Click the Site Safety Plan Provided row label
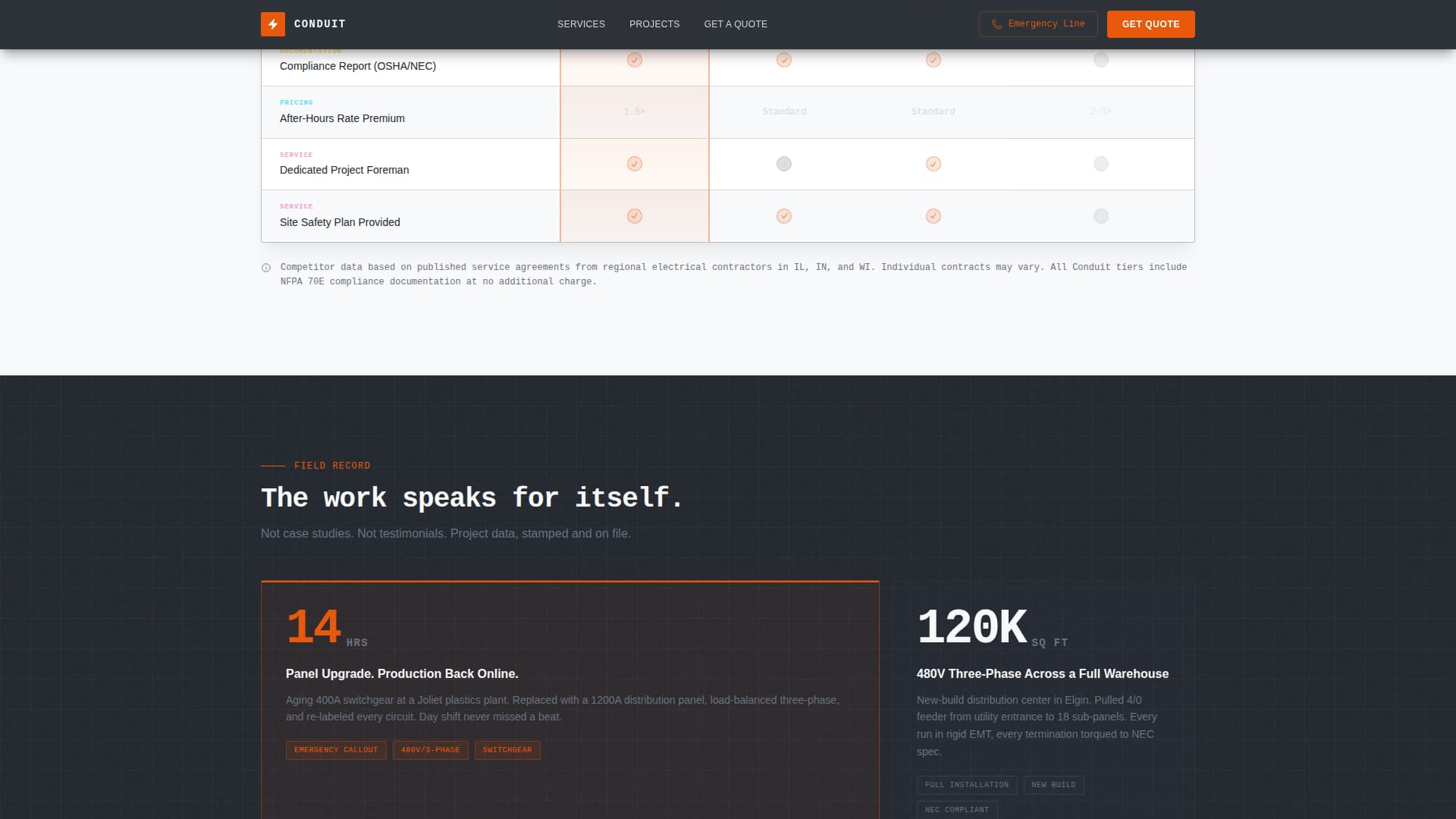Image resolution: width=1456 pixels, height=819 pixels. (x=340, y=222)
